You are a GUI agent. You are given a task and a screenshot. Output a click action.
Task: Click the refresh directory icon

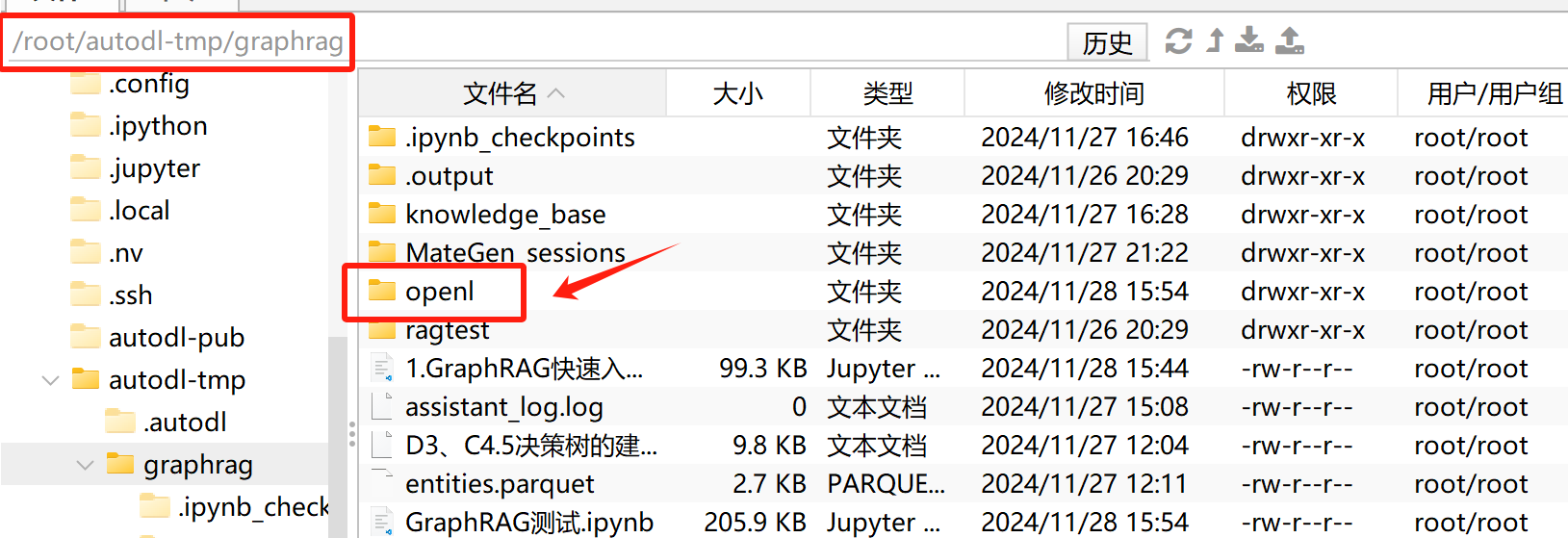coord(1178,40)
